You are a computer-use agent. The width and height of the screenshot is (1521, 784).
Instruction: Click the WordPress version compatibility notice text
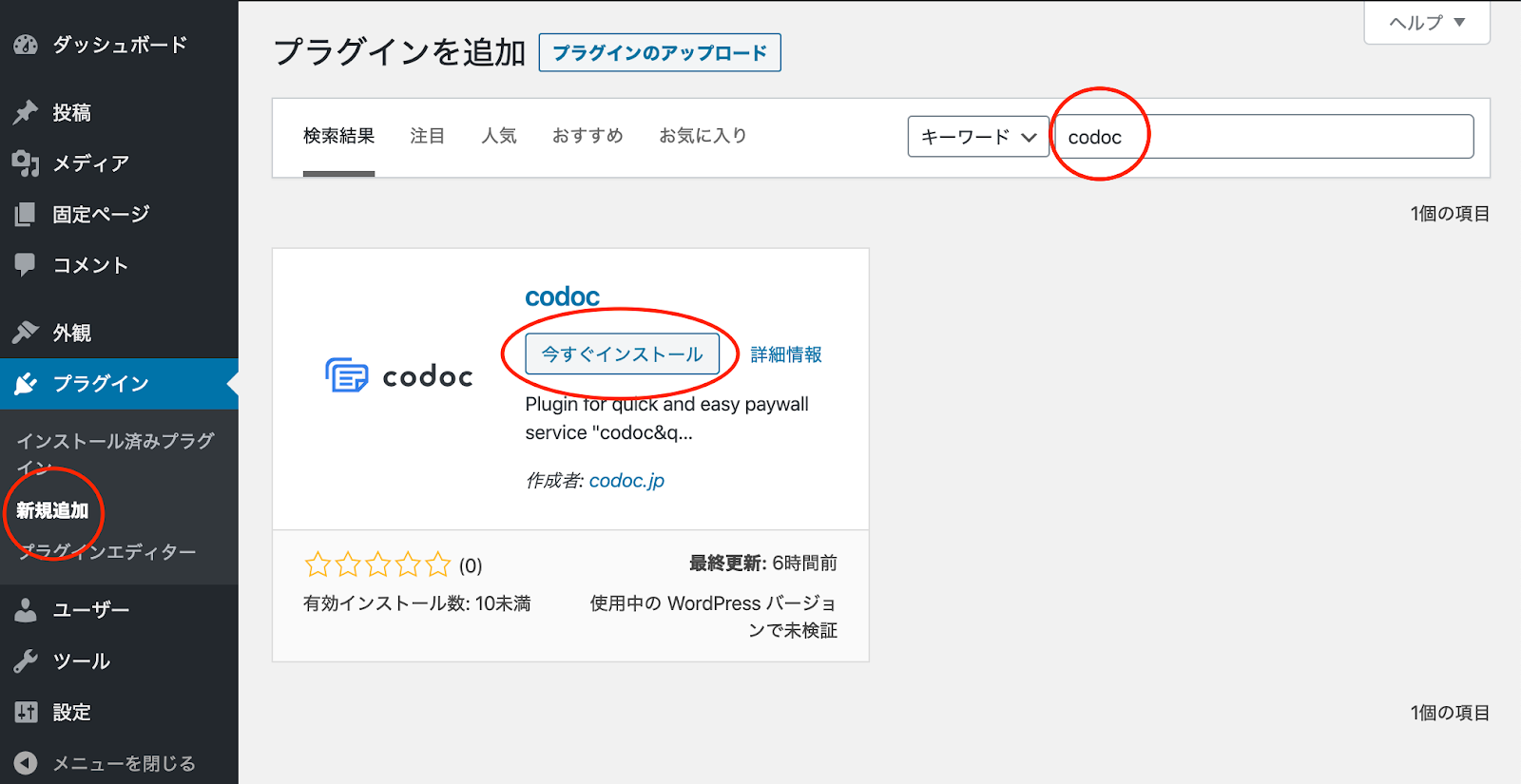point(714,617)
